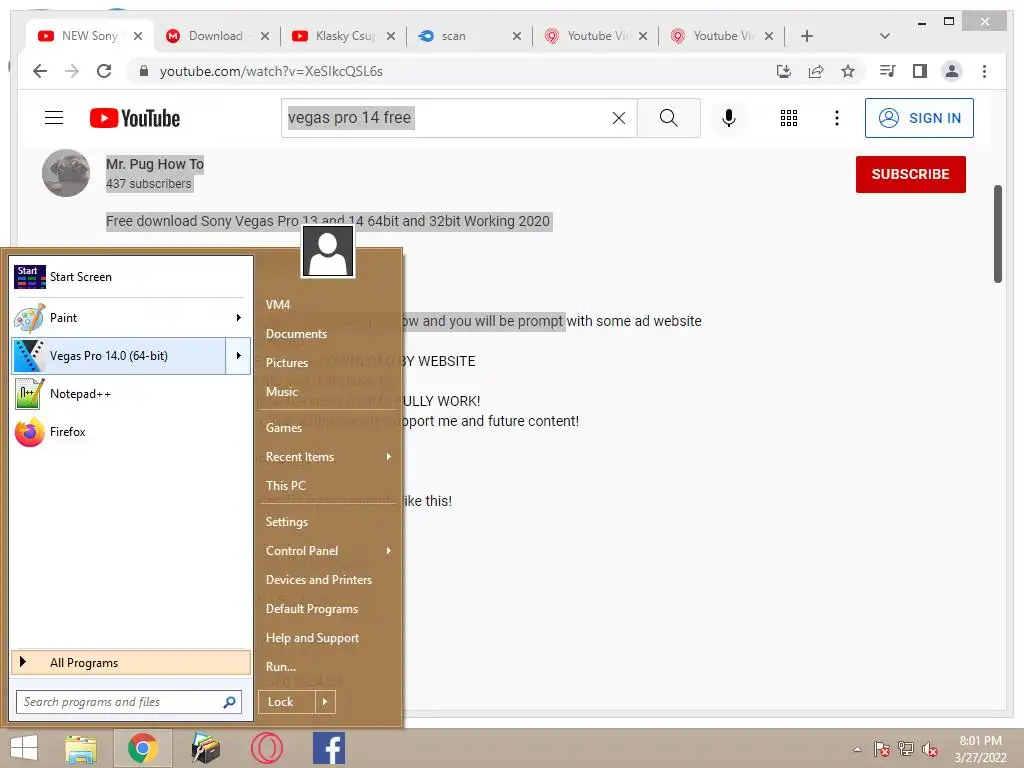Go back to the previous page
This screenshot has width=1024, height=768.
pos(40,71)
